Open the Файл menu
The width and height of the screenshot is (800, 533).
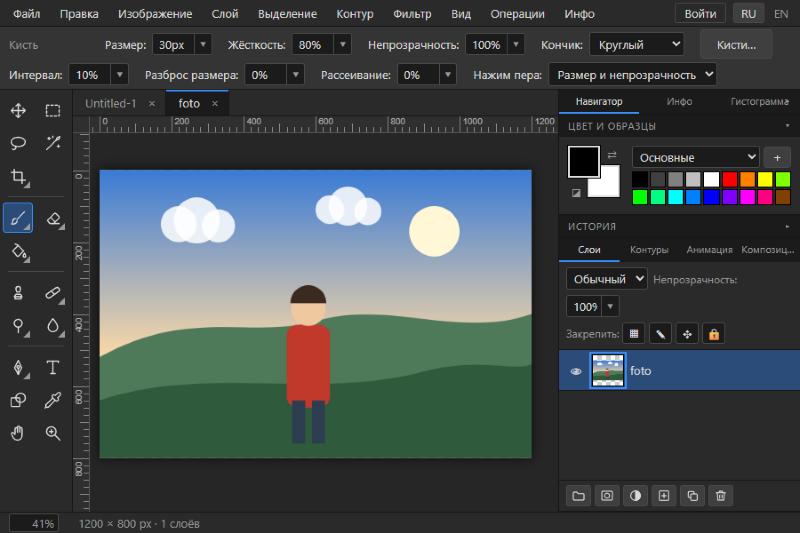(x=27, y=14)
